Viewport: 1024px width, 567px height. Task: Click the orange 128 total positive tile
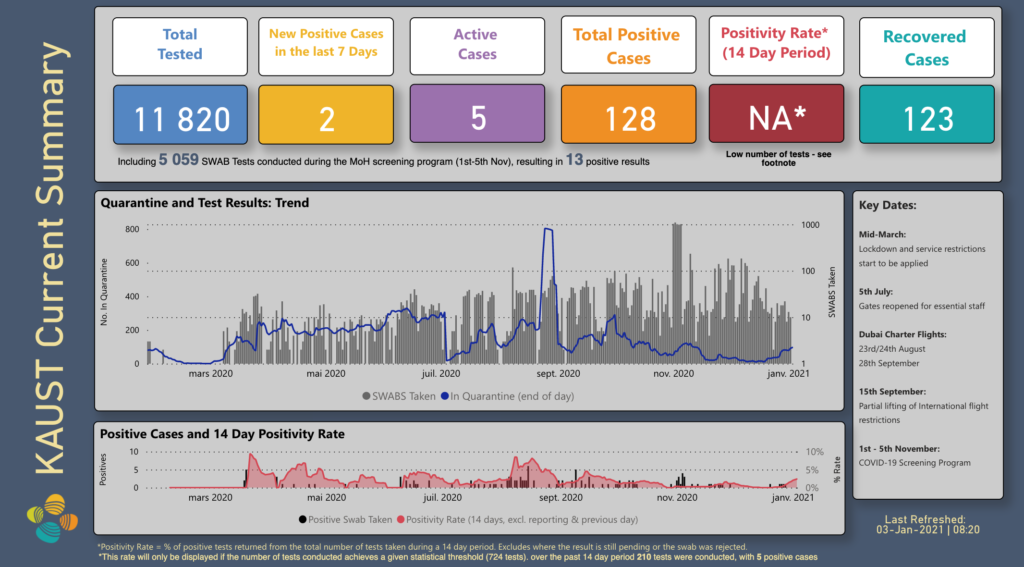point(627,118)
